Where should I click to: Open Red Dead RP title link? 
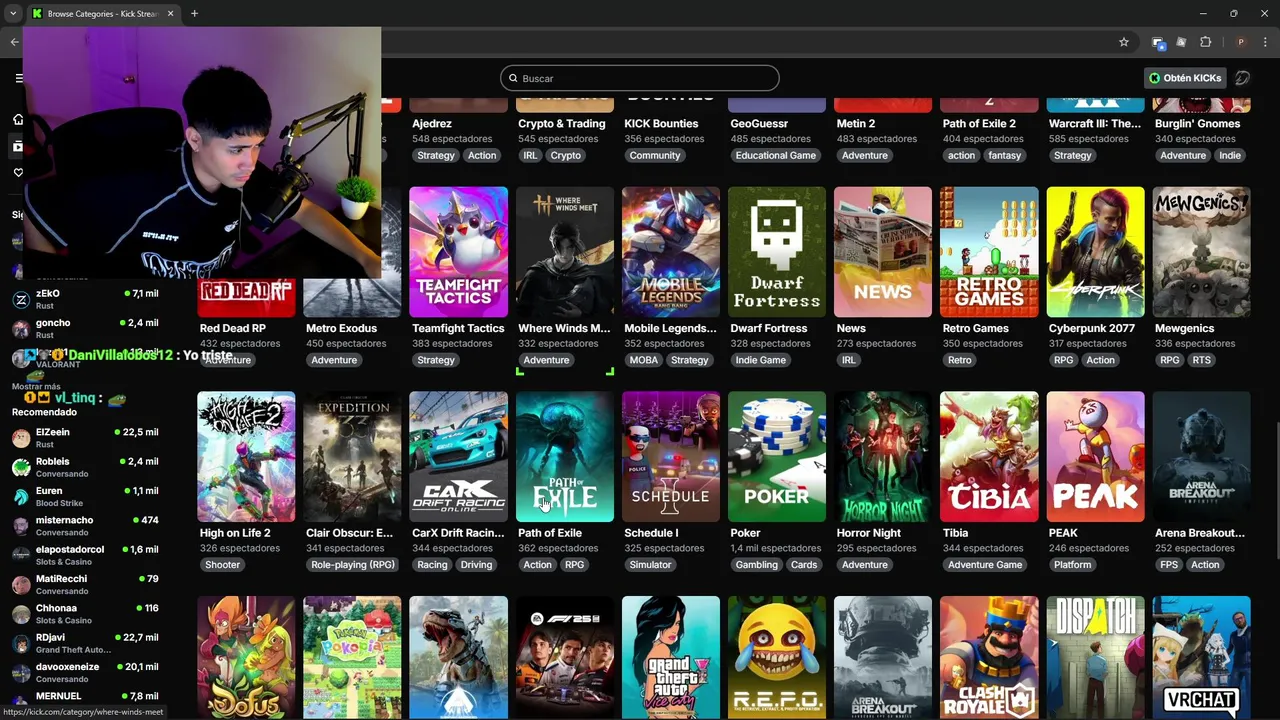[233, 328]
